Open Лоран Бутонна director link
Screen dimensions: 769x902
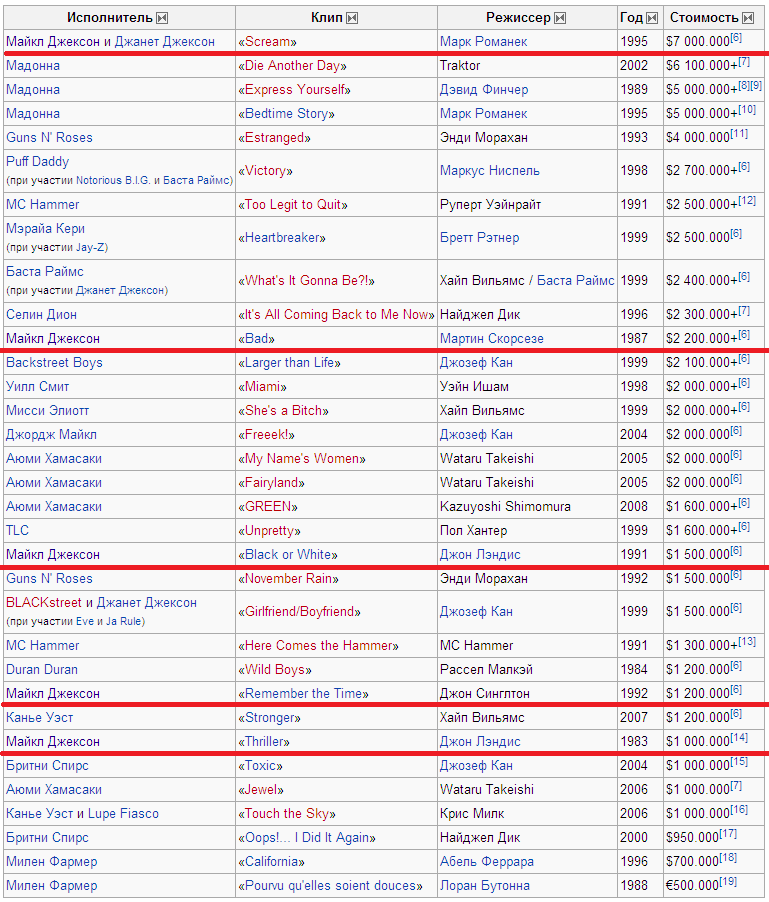(x=485, y=886)
